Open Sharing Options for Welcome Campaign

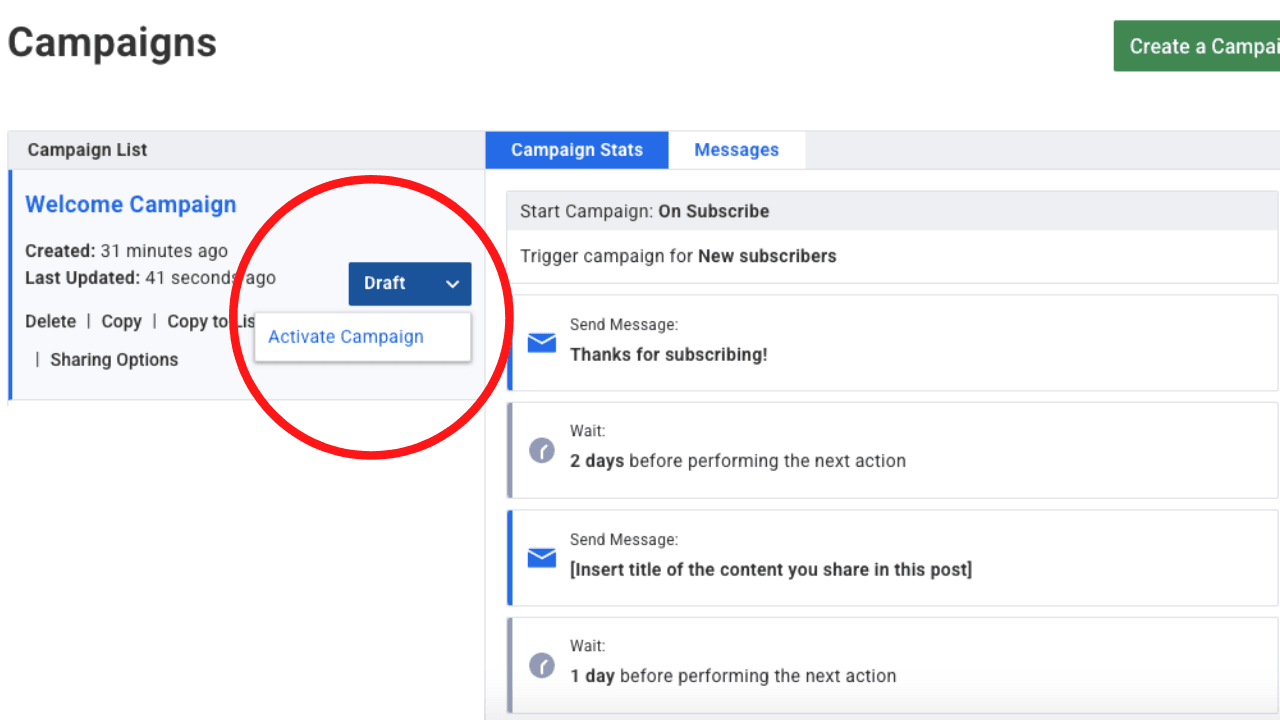tap(114, 360)
